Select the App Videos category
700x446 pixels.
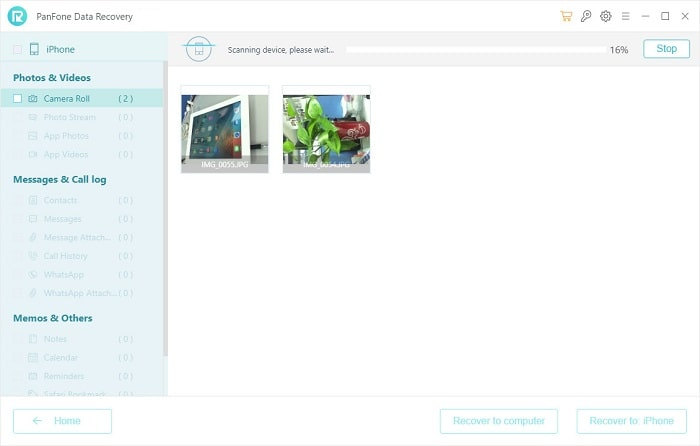[82, 154]
